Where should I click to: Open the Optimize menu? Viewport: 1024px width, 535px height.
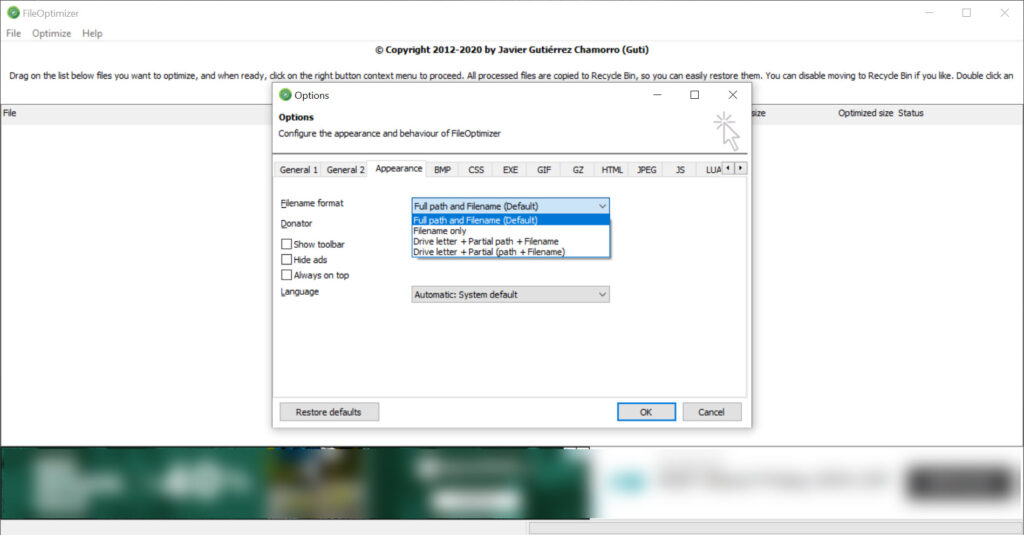click(x=52, y=33)
